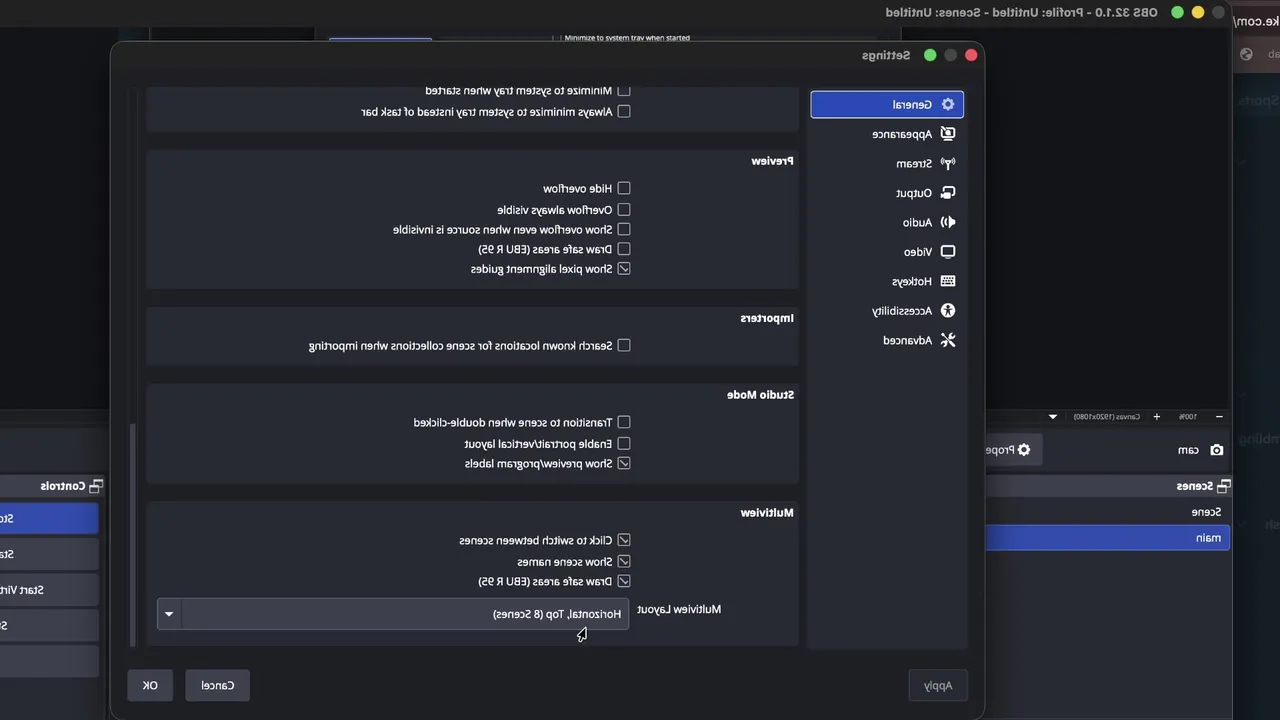Check the Hide overflow option
Screen dimensions: 1280x720
(624, 188)
